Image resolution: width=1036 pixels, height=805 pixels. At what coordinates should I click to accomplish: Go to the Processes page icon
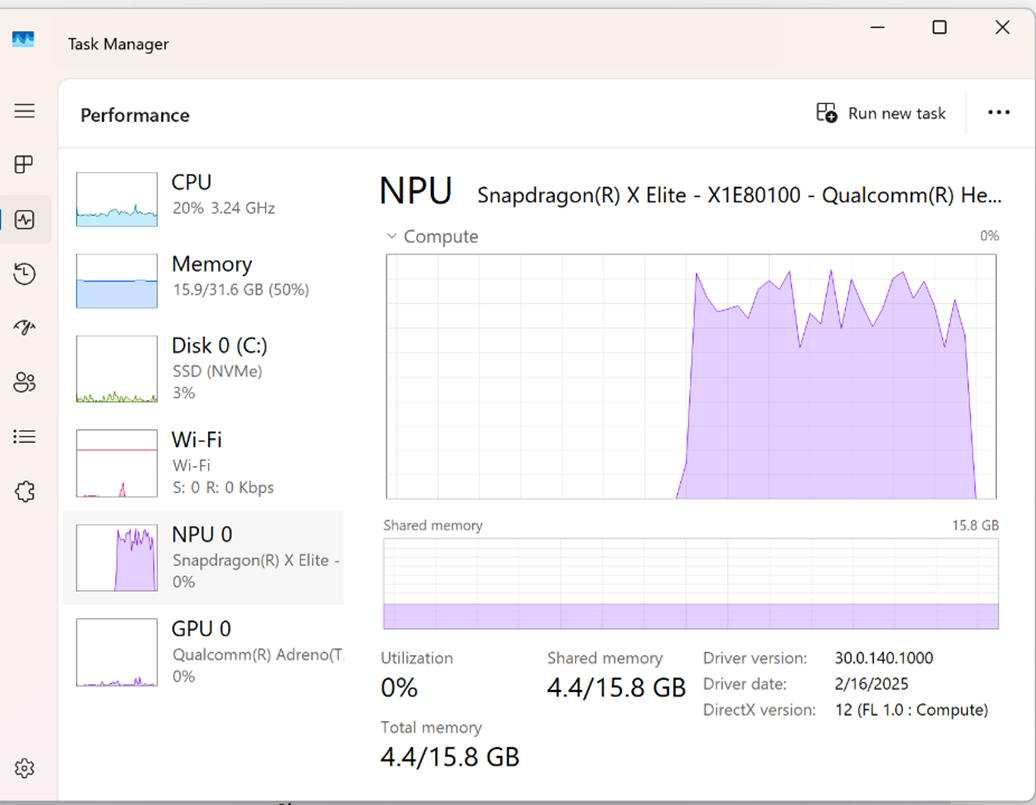pyautogui.click(x=25, y=165)
